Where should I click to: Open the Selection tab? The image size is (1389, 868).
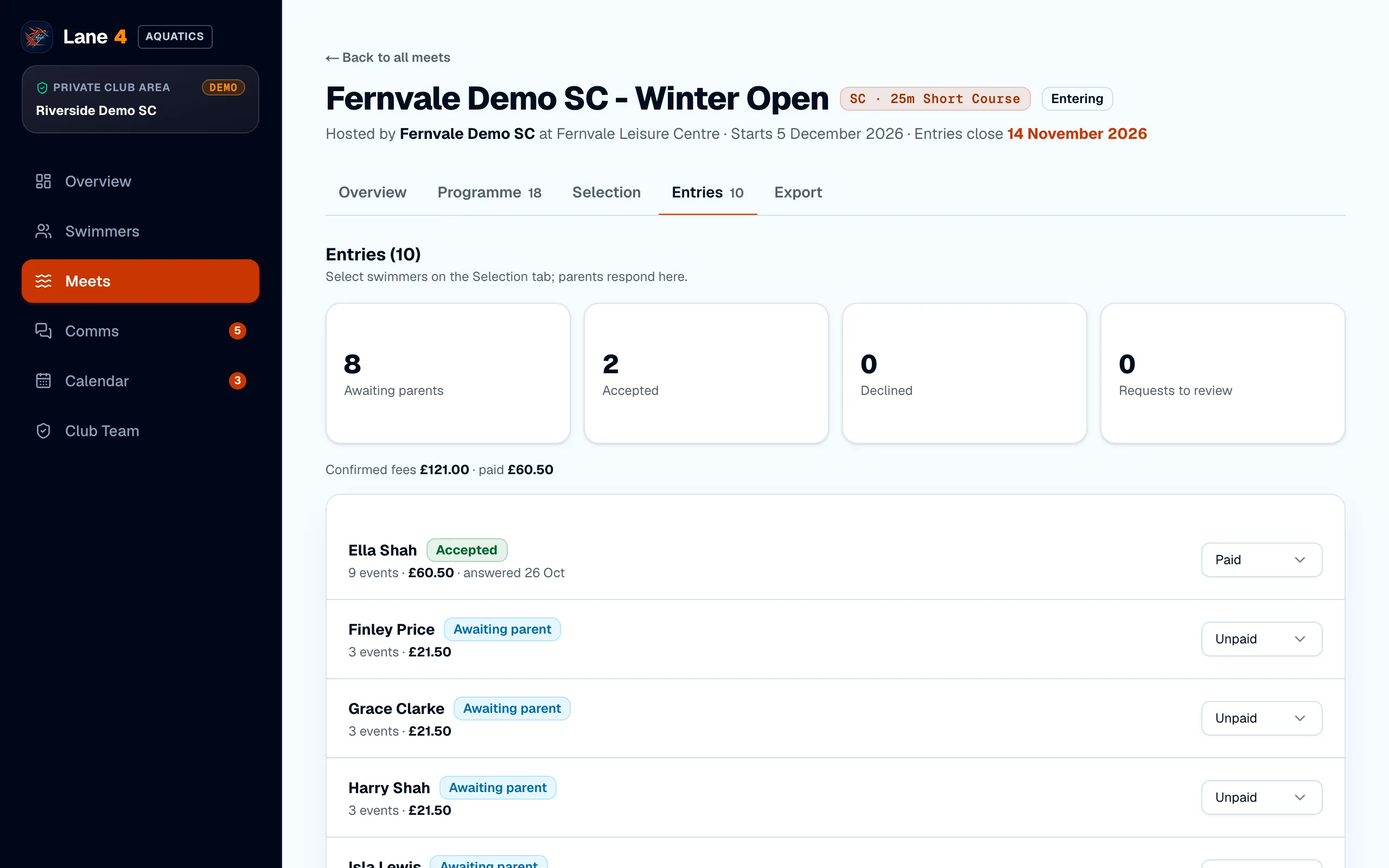pyautogui.click(x=606, y=192)
